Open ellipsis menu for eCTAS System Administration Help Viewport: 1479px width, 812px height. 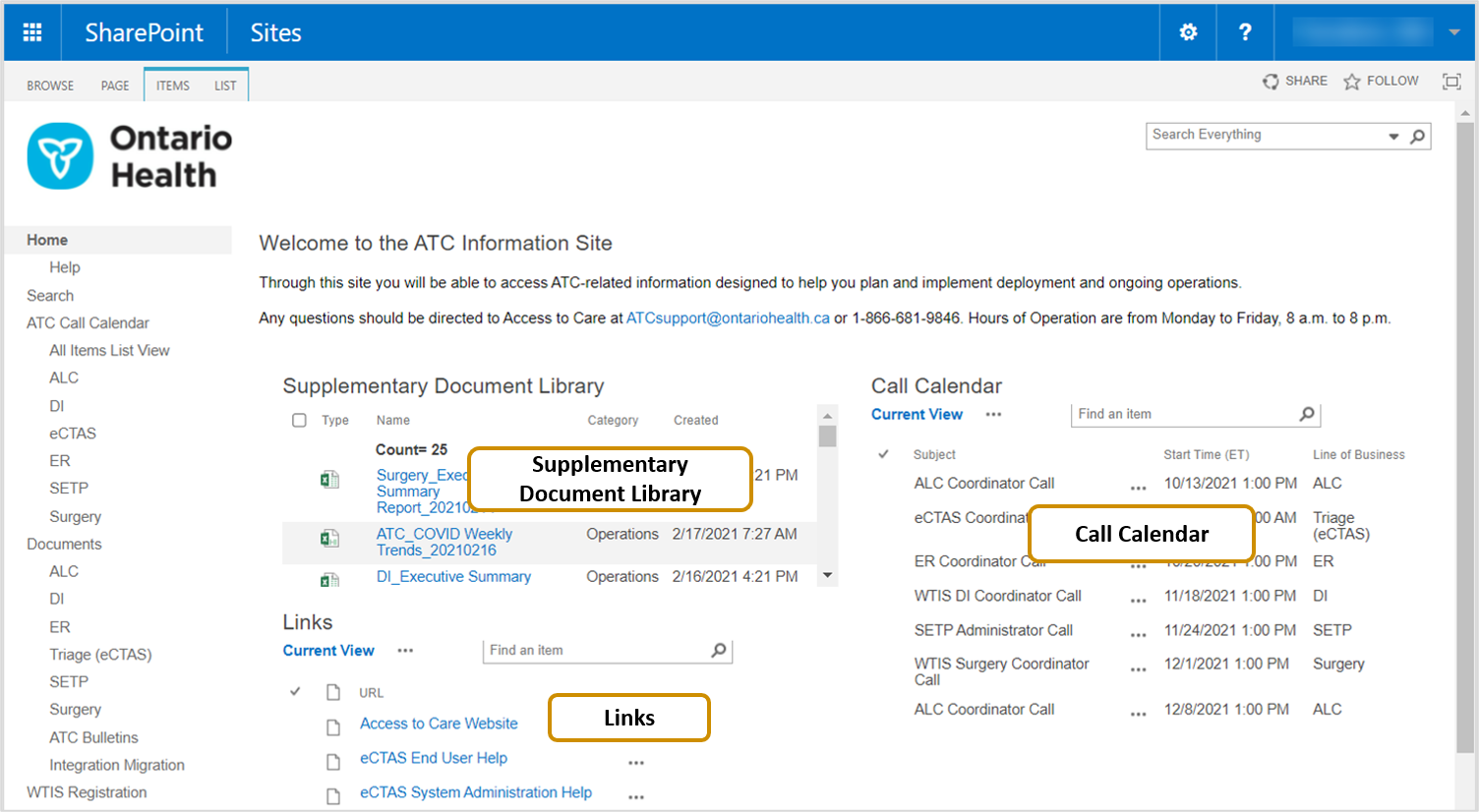pyautogui.click(x=636, y=797)
